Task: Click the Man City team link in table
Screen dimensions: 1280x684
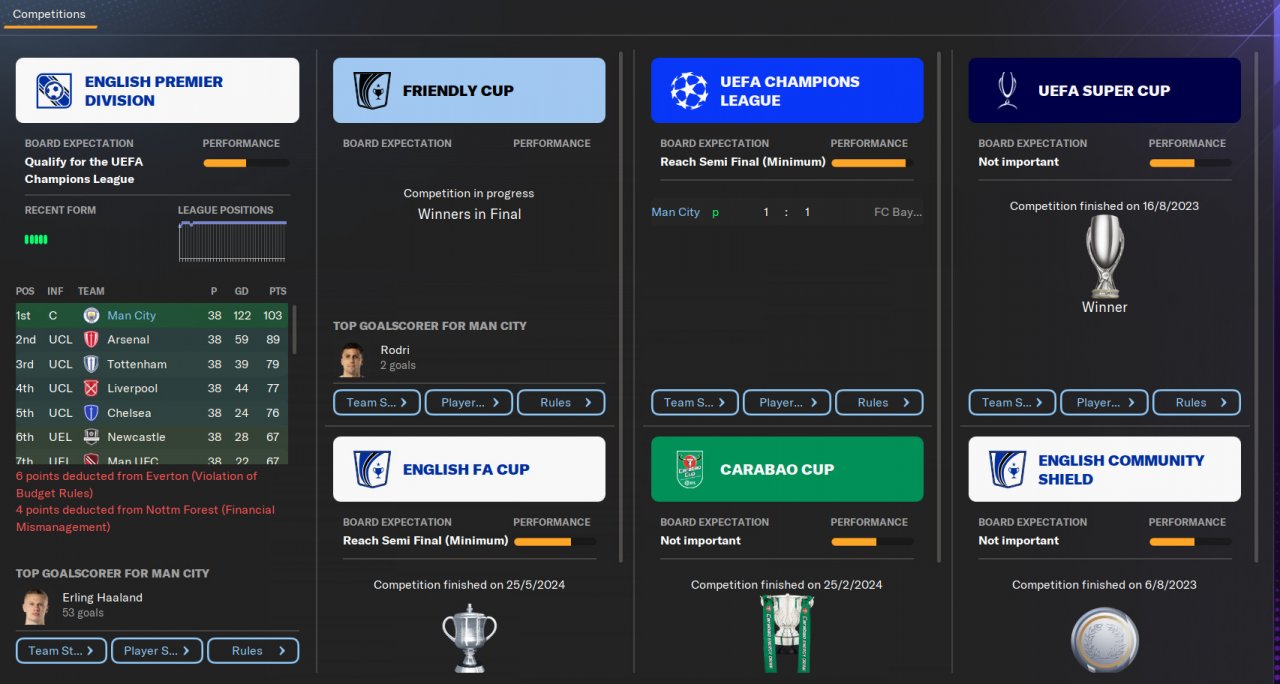Action: pos(131,316)
